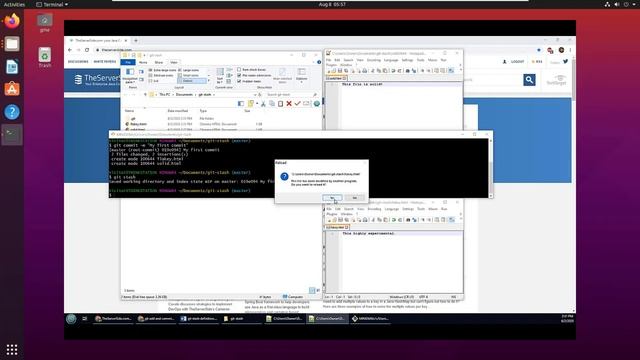Click Print icon in upper Notepad++ toolbar

pos(364,71)
